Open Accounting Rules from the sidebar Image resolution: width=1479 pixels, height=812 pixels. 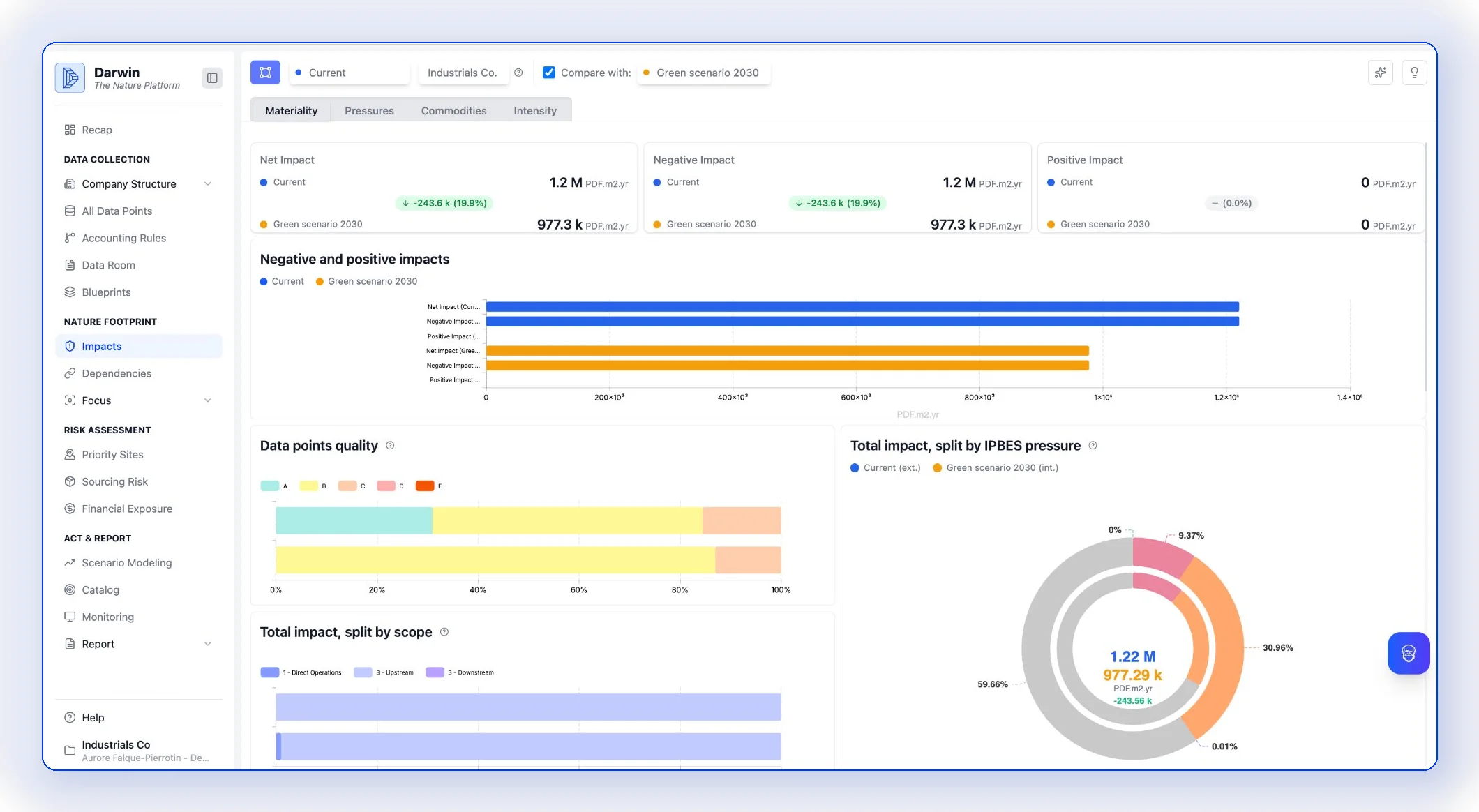(x=123, y=238)
